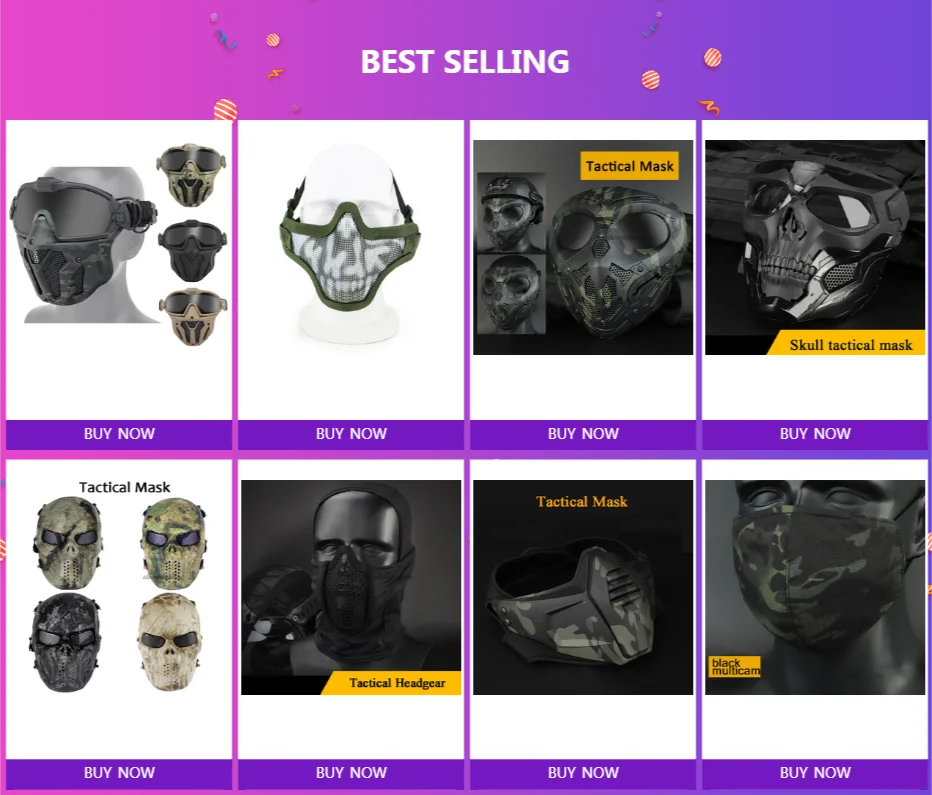The image size is (932, 795).
Task: Select the black goggle mask variant
Action: (192, 251)
